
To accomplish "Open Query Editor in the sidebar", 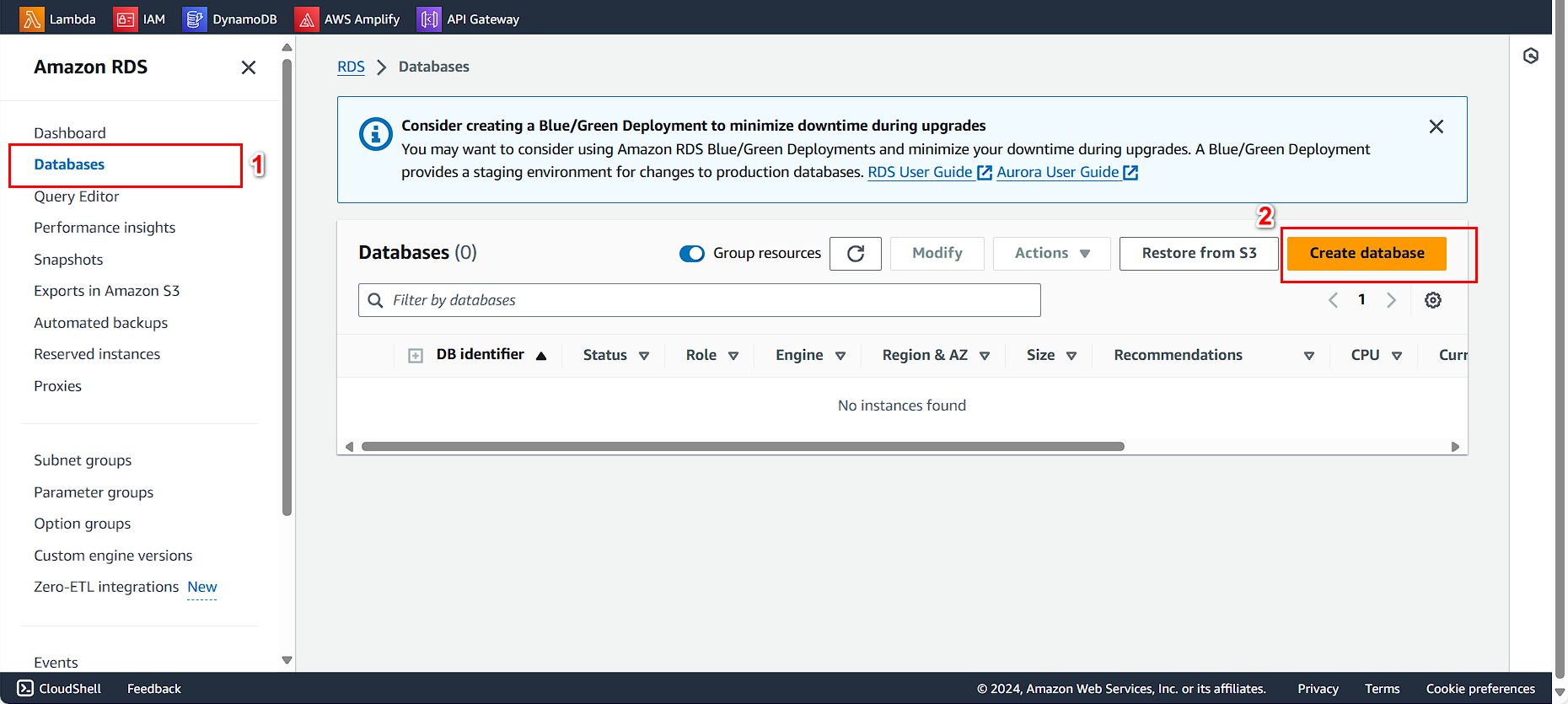I will pos(77,196).
